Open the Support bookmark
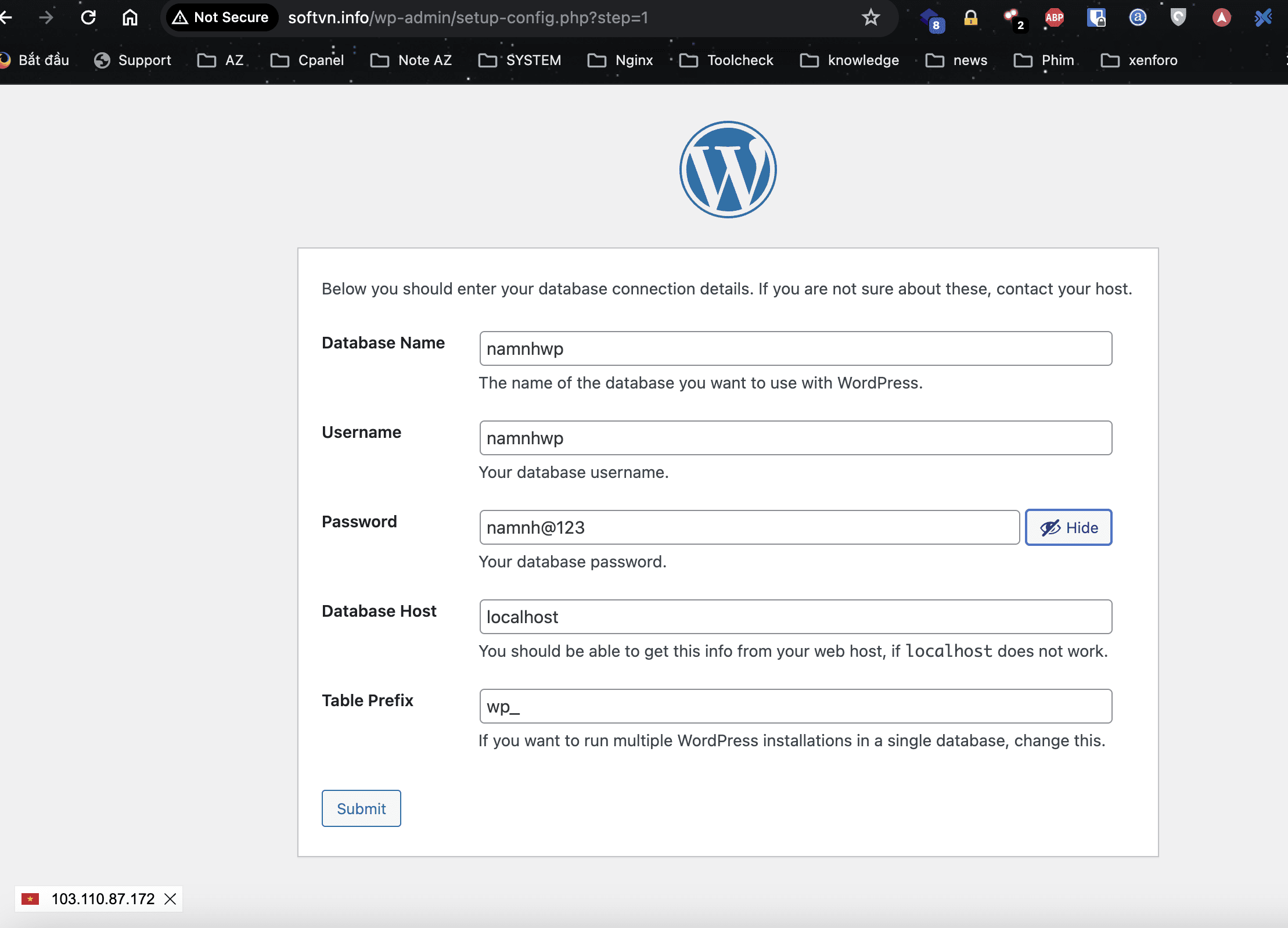 (133, 60)
